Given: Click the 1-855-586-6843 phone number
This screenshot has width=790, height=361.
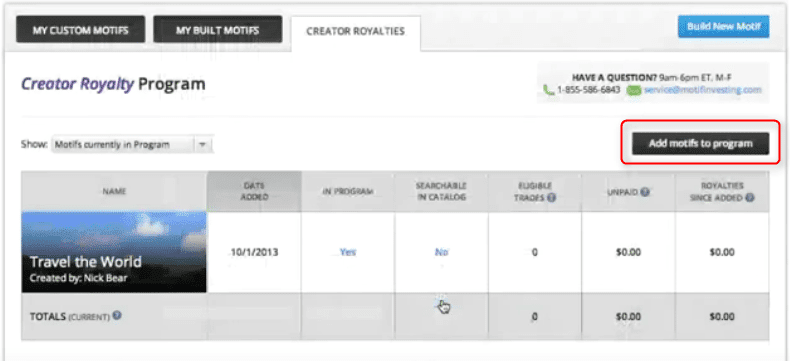Looking at the screenshot, I should tap(588, 91).
